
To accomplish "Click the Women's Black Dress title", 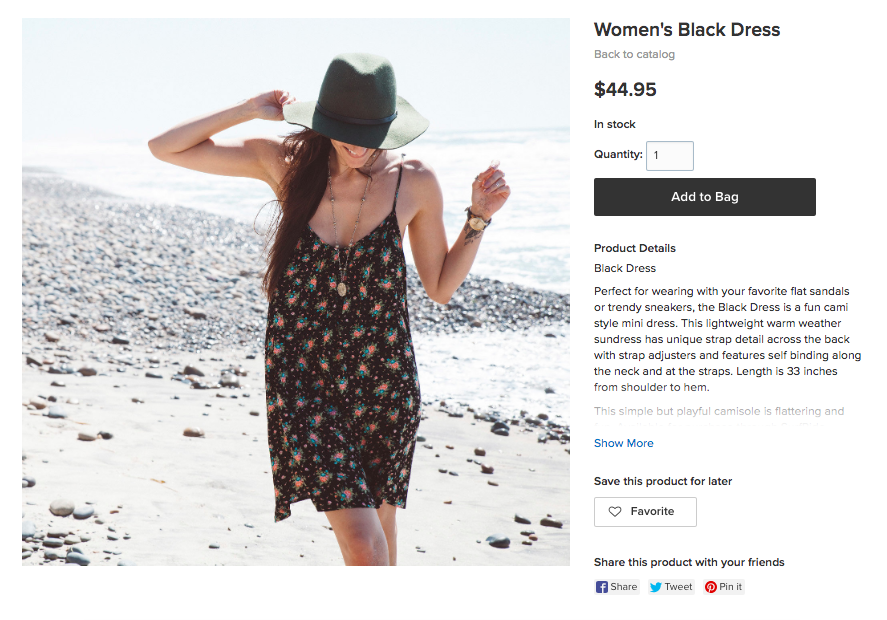I will (x=686, y=30).
